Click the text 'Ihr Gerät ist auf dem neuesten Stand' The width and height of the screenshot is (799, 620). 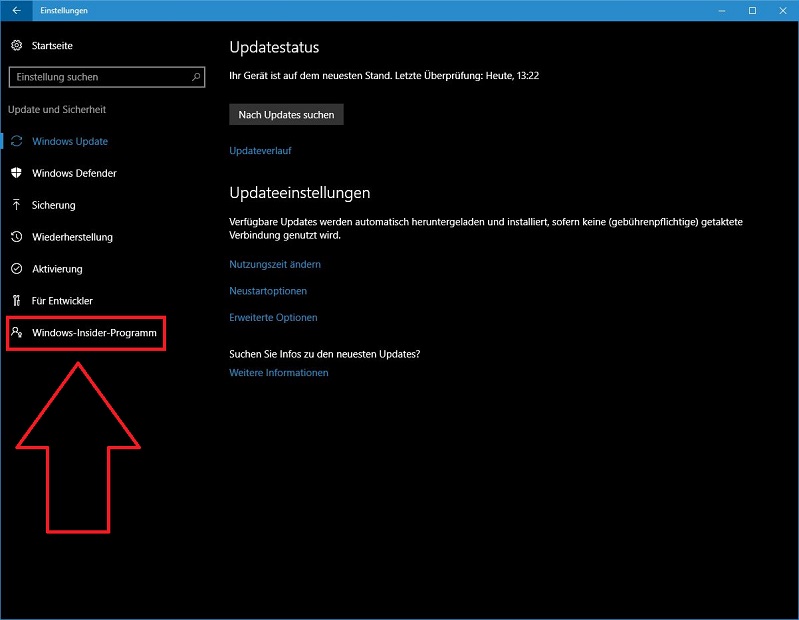click(x=310, y=75)
